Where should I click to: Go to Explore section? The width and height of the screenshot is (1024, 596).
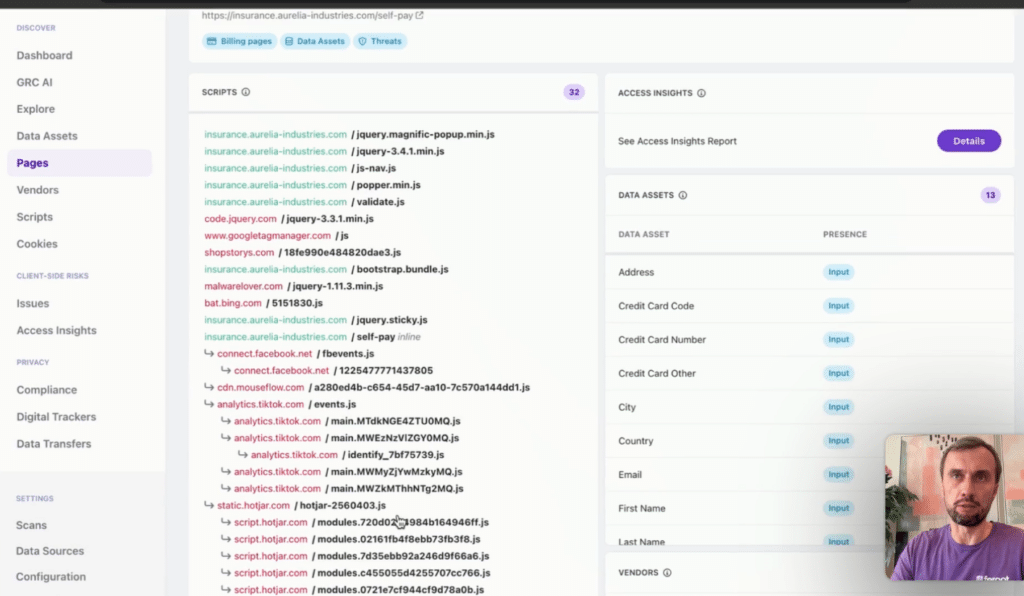(x=36, y=109)
